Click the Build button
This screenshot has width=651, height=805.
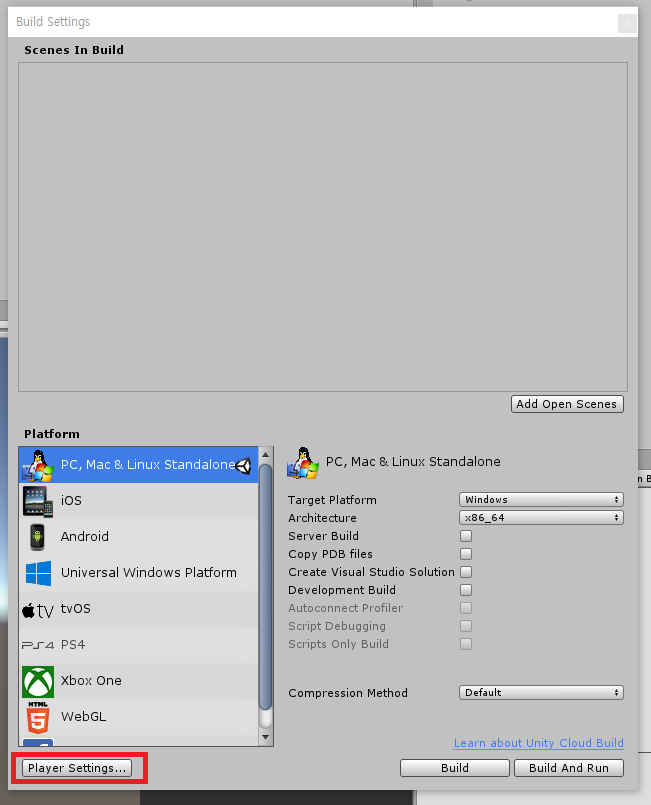[x=455, y=768]
